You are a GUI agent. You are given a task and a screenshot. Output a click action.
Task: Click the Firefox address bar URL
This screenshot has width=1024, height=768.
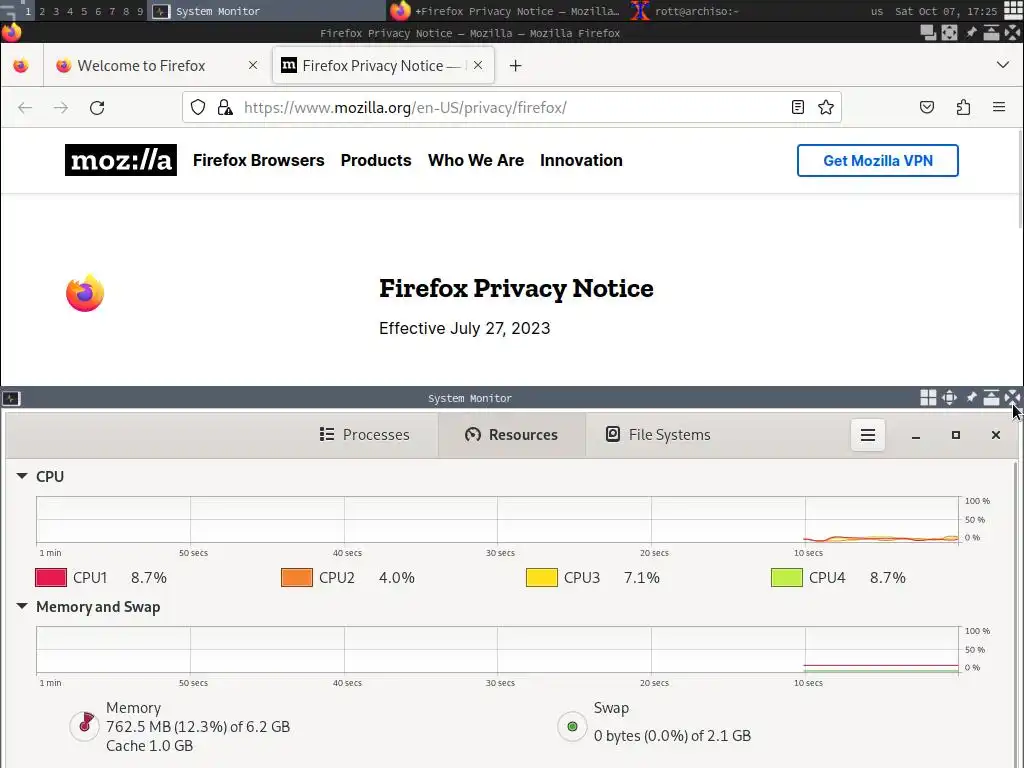(405, 107)
